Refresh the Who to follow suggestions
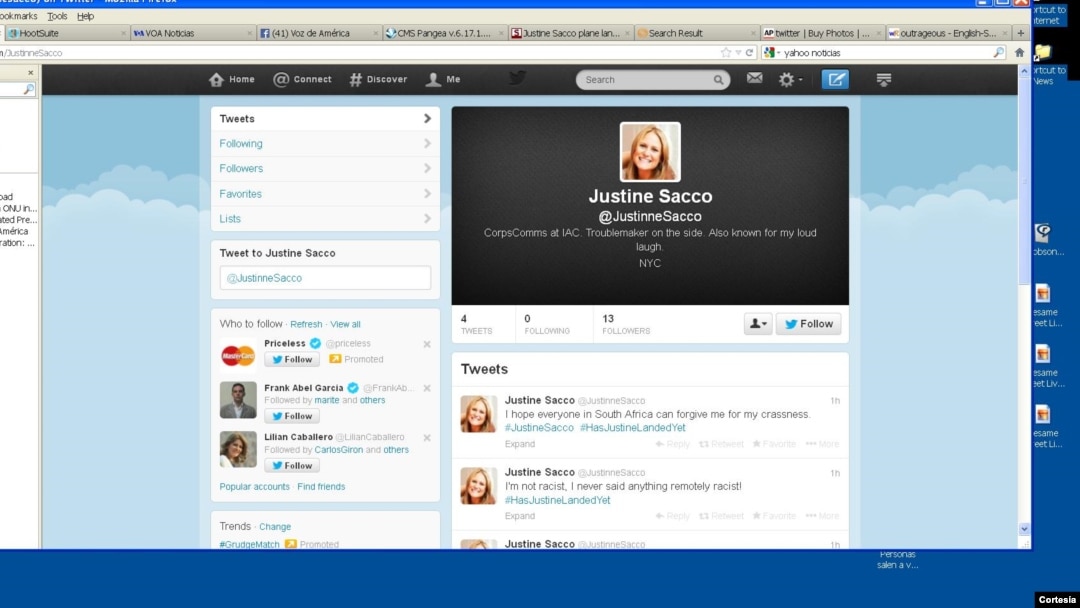This screenshot has width=1080, height=608. [x=306, y=324]
